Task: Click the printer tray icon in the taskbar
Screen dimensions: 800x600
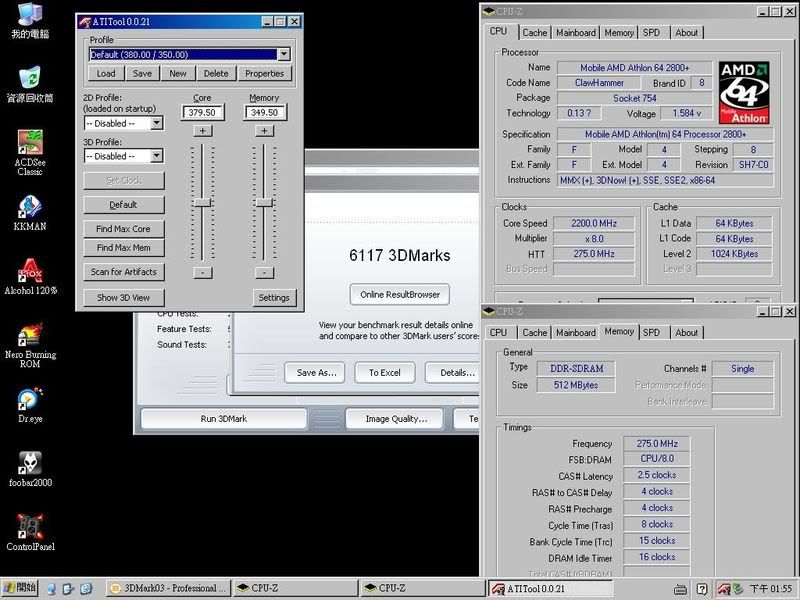Action: pos(680,589)
